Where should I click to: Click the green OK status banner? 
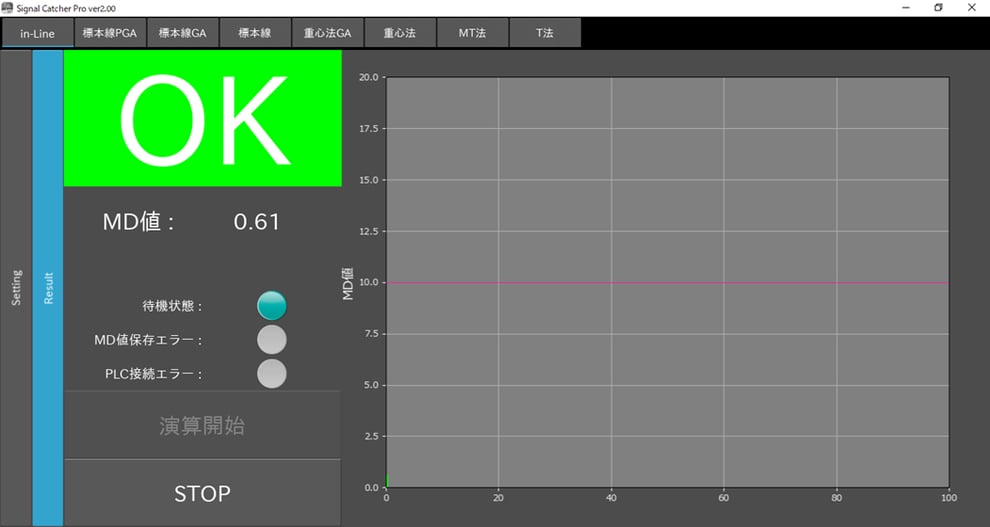point(203,119)
